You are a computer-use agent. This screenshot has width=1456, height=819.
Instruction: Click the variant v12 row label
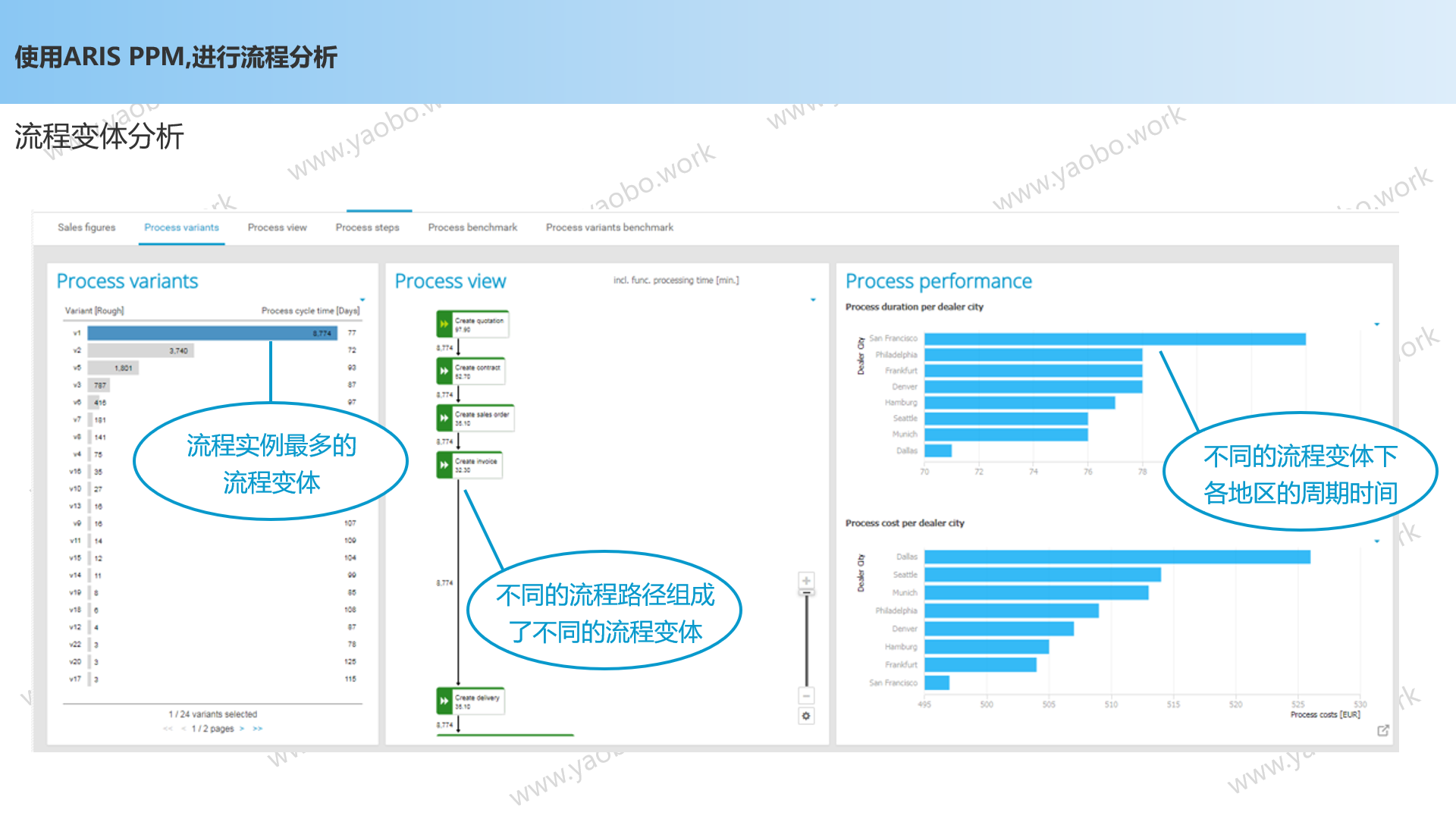click(x=75, y=627)
